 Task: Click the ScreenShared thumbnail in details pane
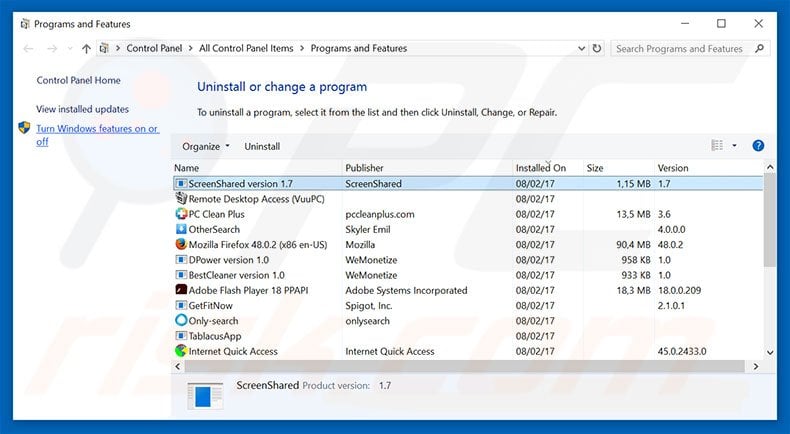(x=205, y=396)
